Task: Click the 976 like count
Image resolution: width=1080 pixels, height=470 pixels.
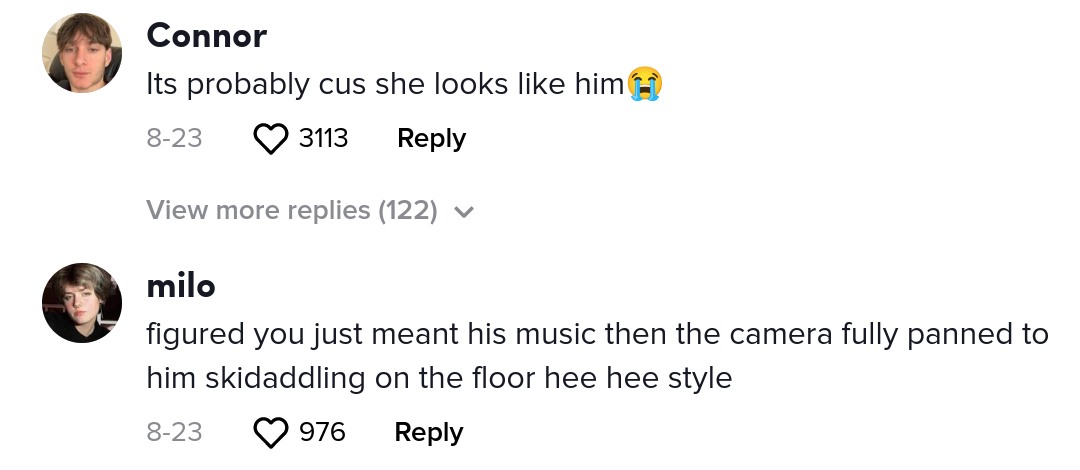Action: [322, 433]
